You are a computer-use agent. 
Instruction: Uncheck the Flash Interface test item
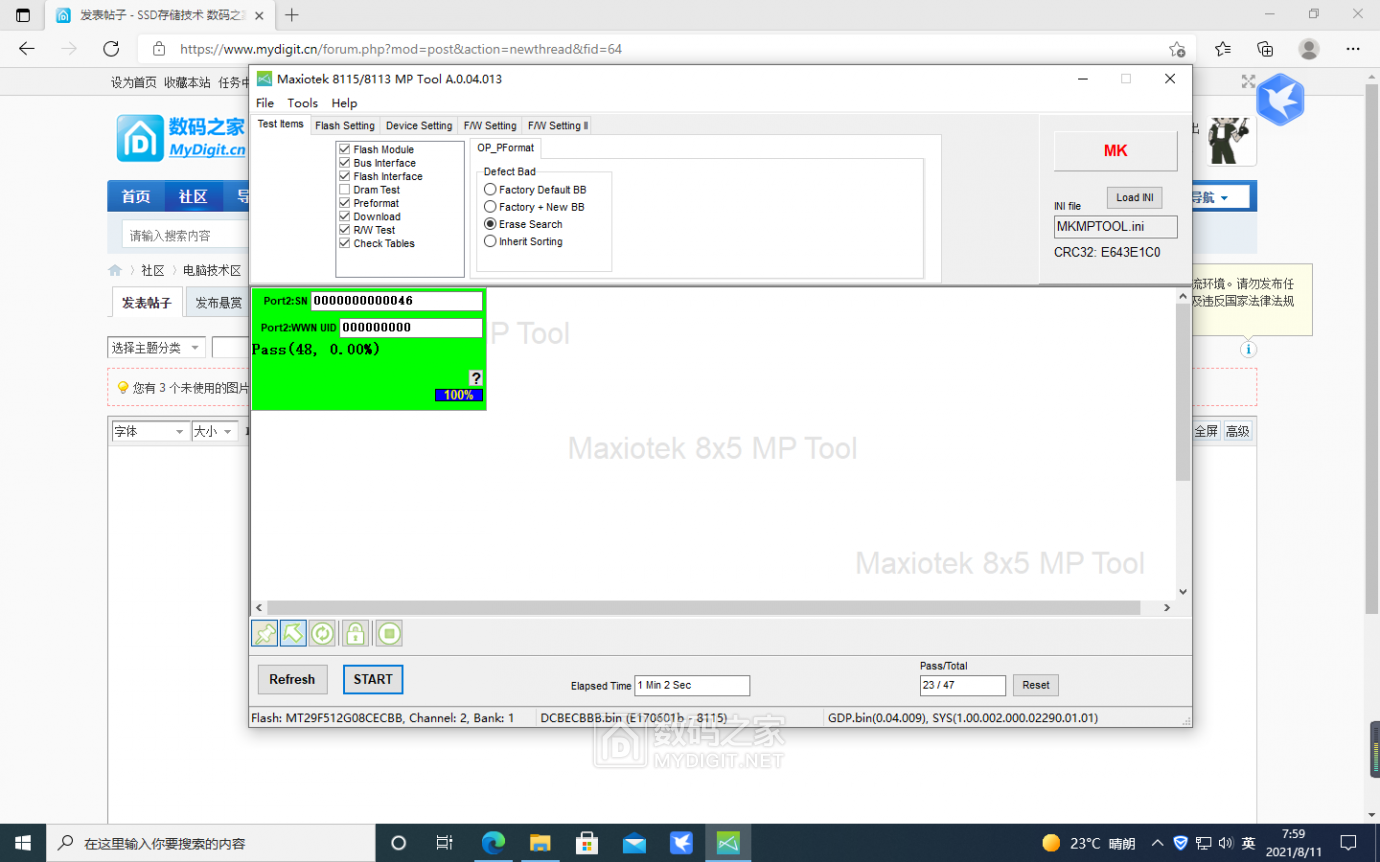pos(344,176)
